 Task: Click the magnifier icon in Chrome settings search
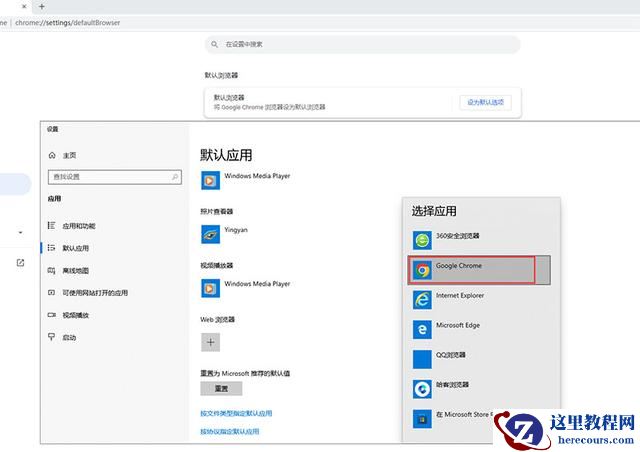pyautogui.click(x=214, y=44)
